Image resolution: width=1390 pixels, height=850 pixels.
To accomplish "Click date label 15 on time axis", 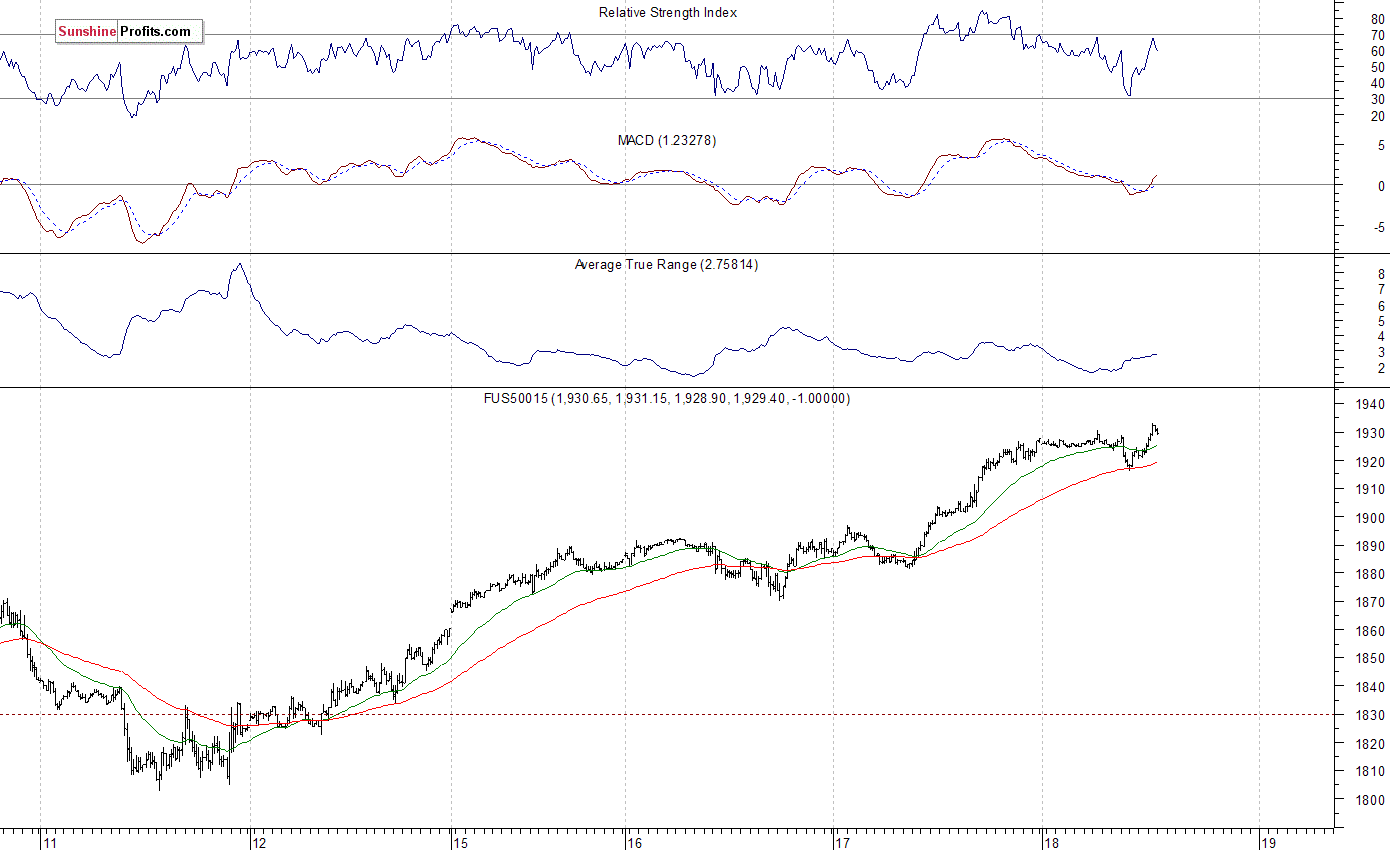I will tap(461, 842).
